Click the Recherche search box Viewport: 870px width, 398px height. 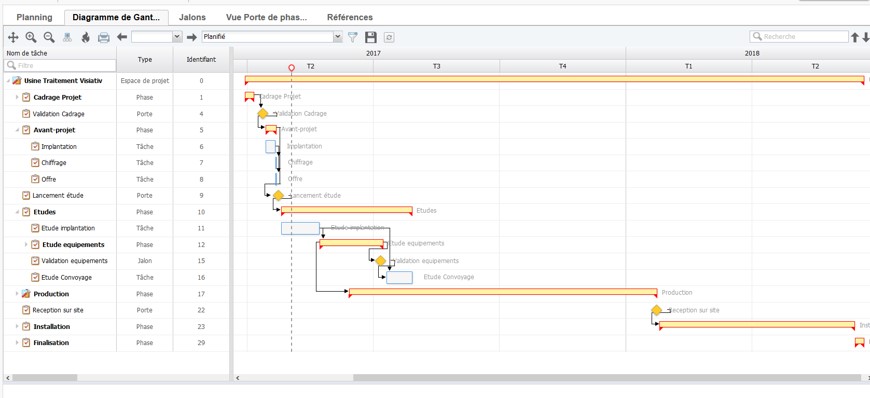pyautogui.click(x=799, y=37)
